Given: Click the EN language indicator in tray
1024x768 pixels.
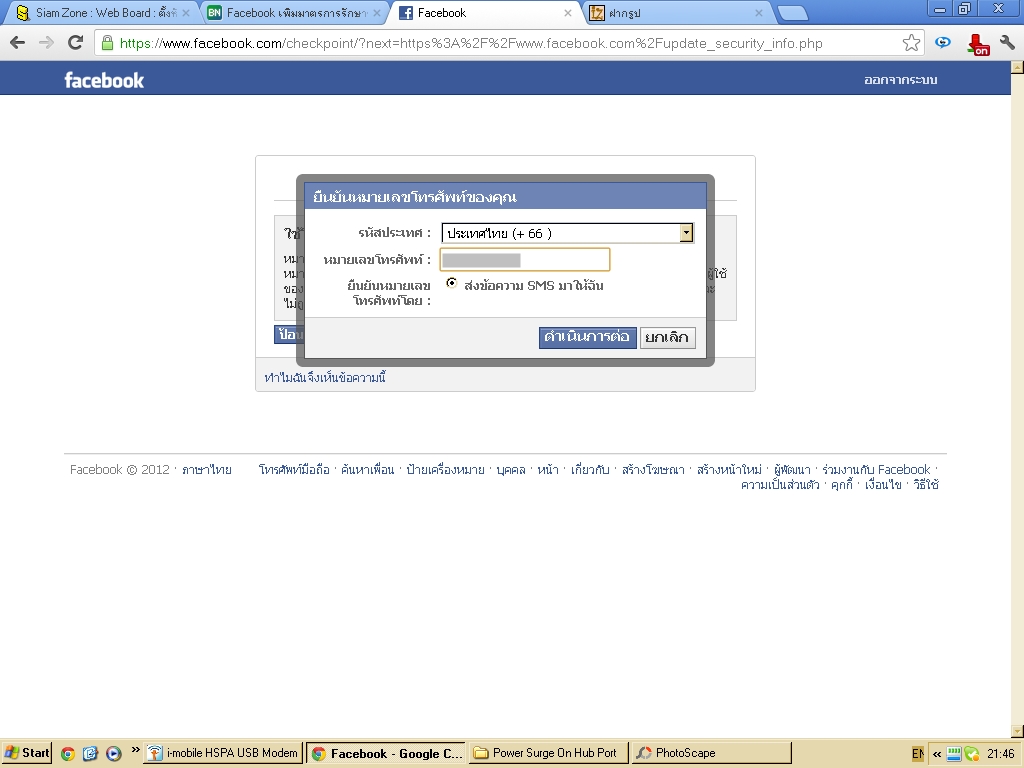Looking at the screenshot, I should click(x=918, y=754).
